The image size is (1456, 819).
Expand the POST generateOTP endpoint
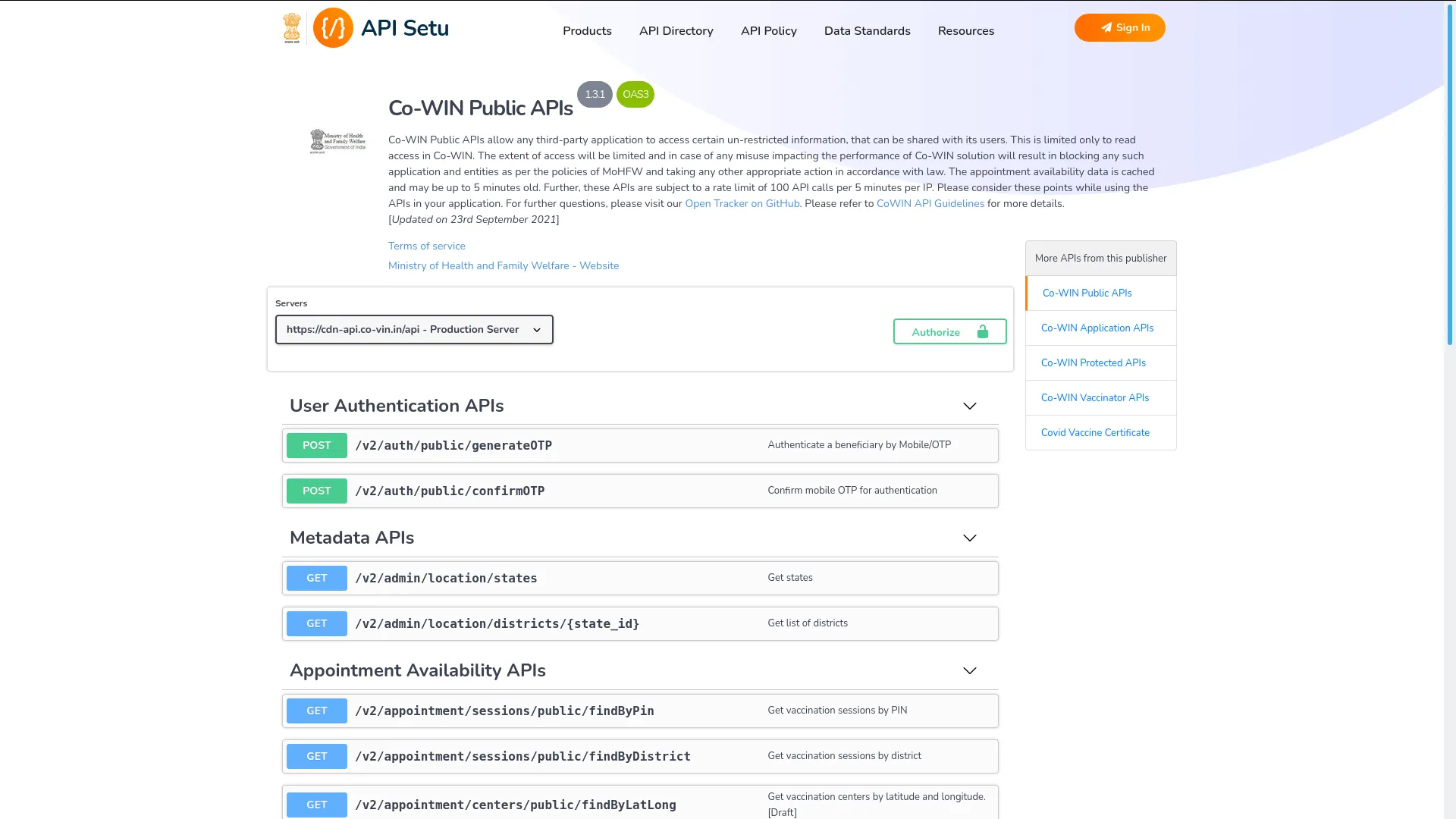[x=640, y=446]
